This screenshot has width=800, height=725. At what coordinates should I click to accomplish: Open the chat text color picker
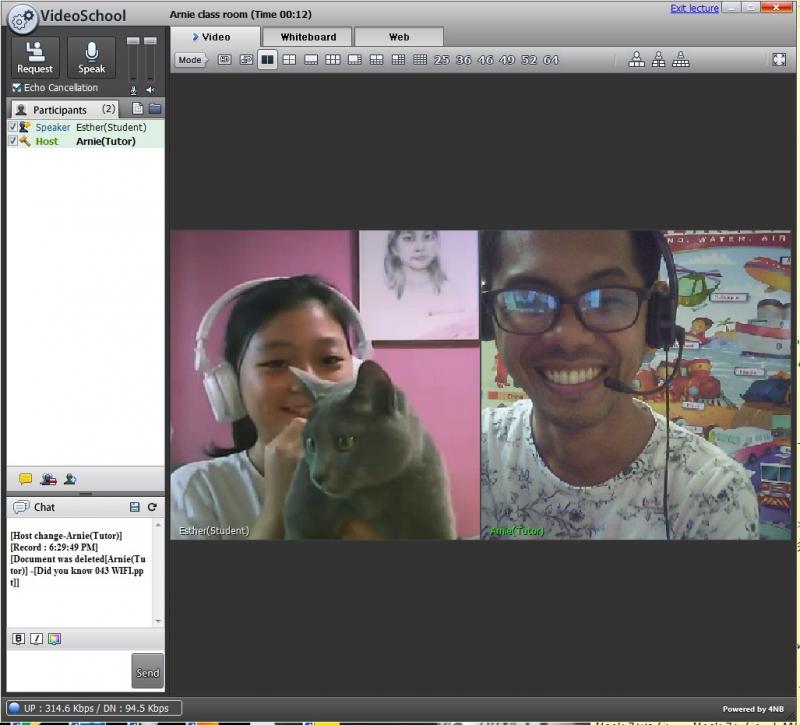pos(54,639)
